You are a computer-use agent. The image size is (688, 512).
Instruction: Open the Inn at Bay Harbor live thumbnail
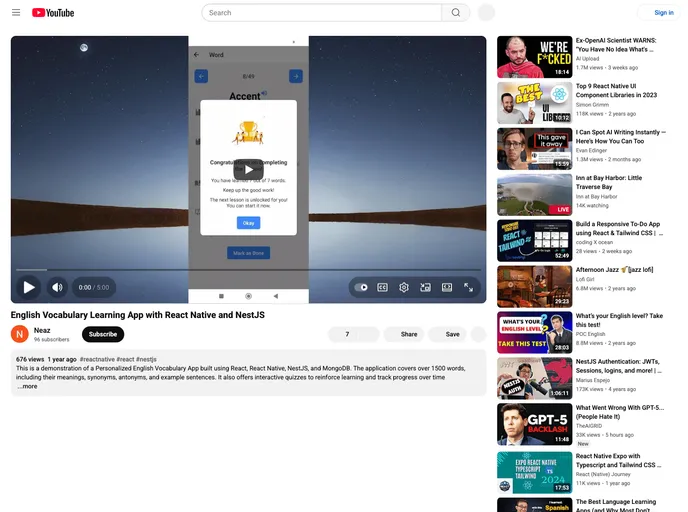coord(534,195)
